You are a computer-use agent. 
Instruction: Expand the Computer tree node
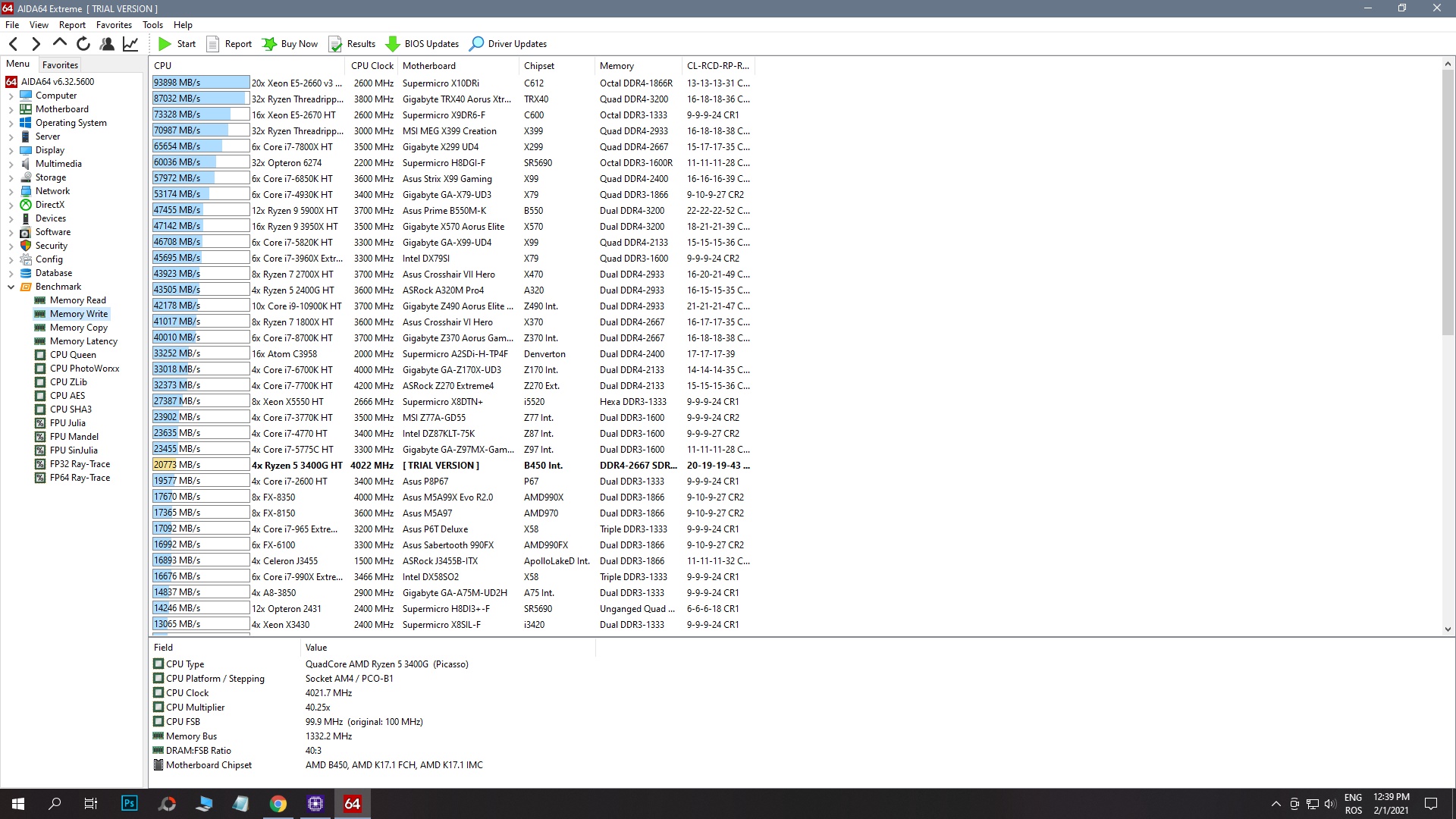coord(11,96)
